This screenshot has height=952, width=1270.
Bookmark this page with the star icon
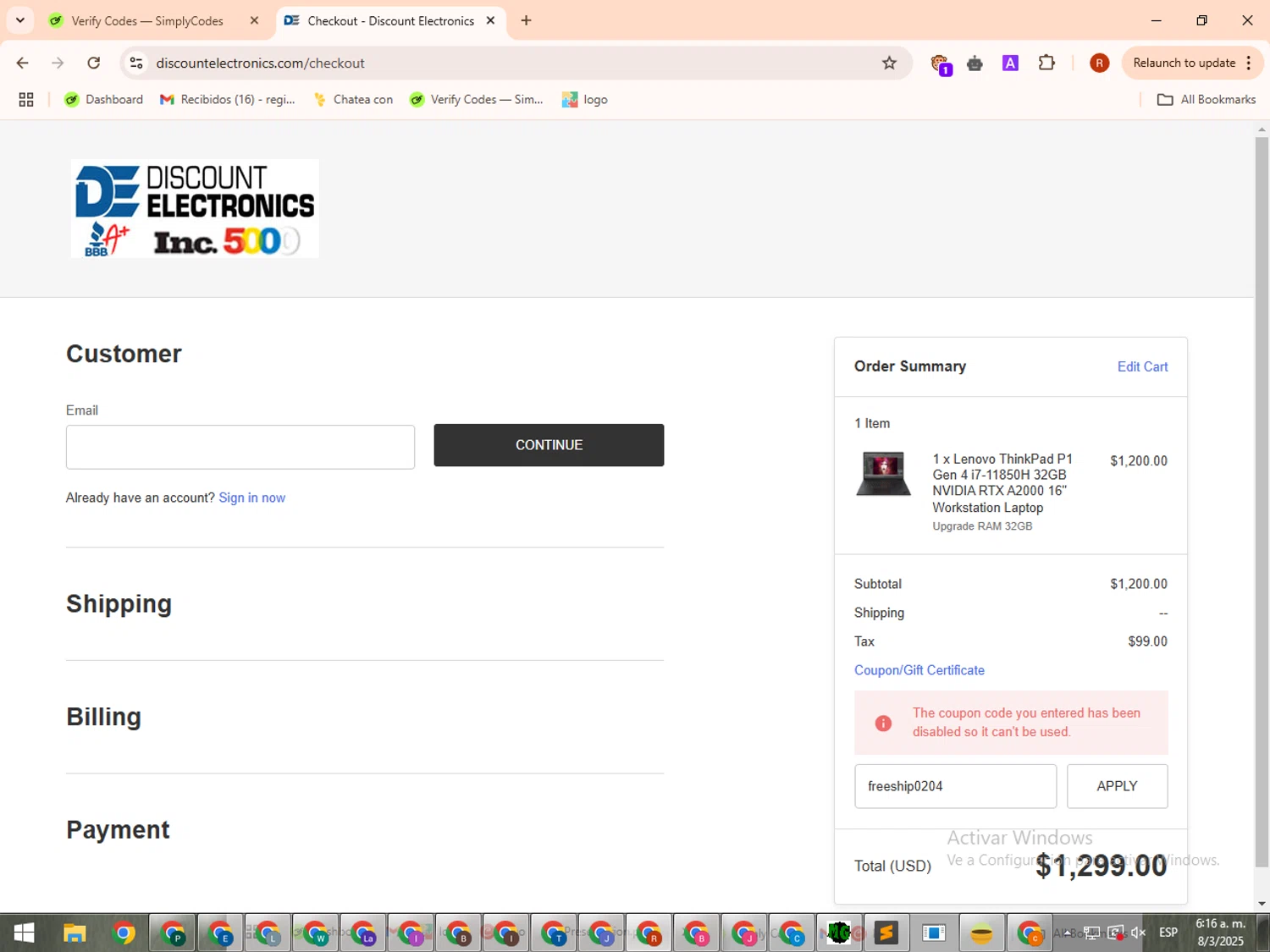[x=889, y=63]
